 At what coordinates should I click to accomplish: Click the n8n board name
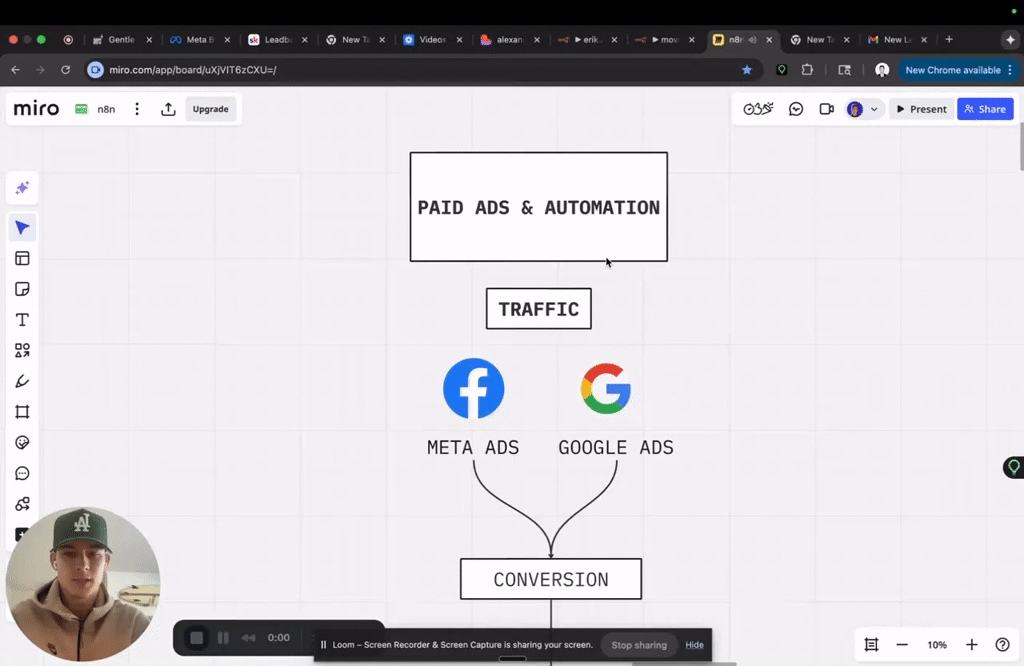click(106, 109)
